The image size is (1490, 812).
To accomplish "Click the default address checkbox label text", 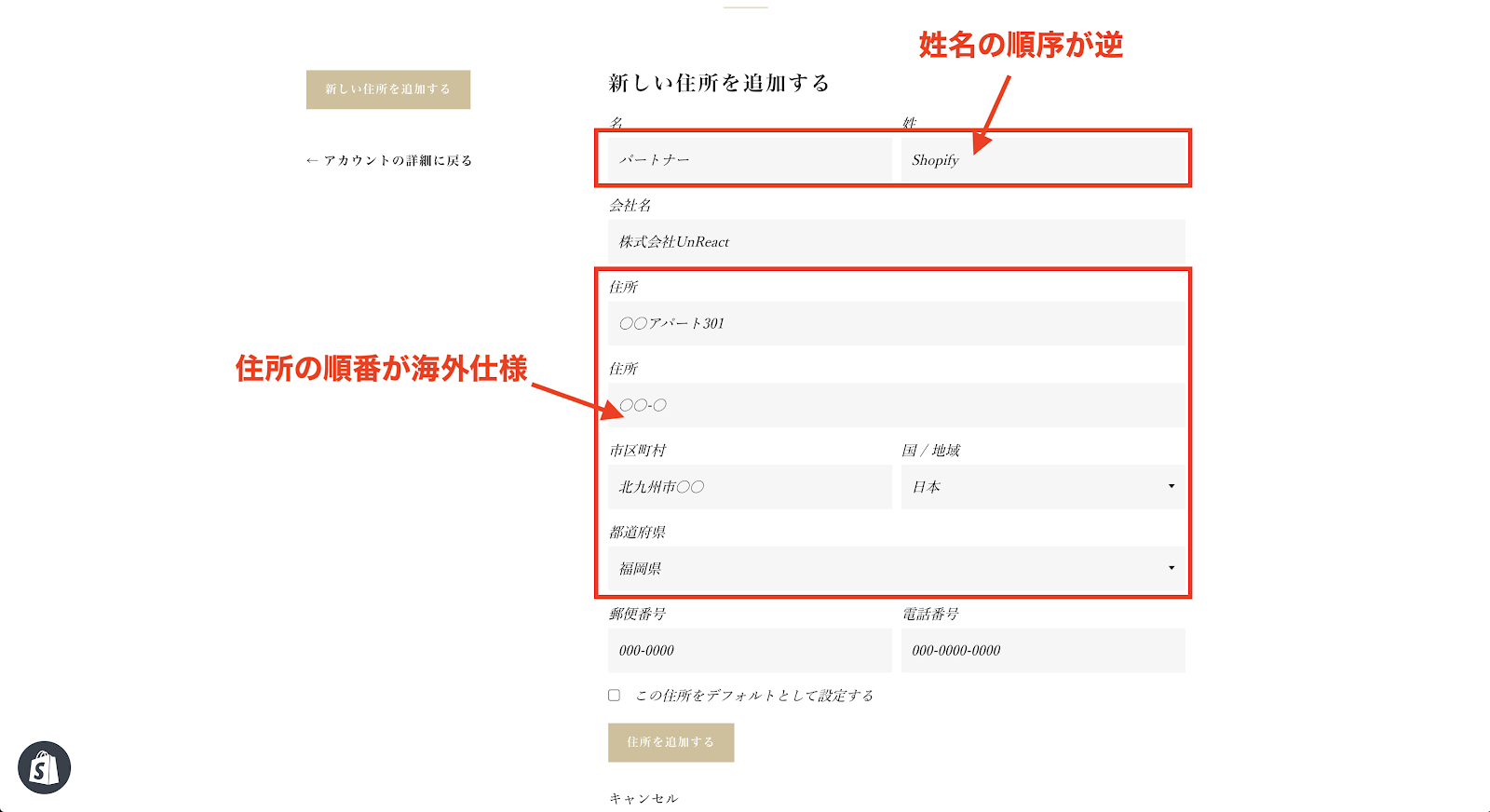I will click(754, 696).
